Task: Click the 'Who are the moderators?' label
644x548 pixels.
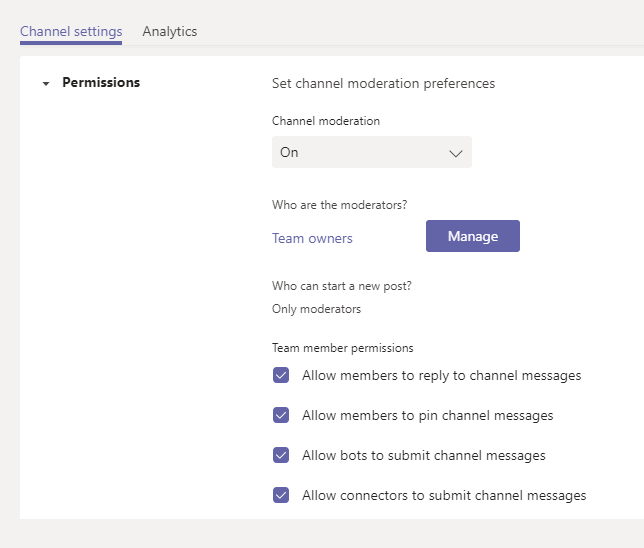Action: click(x=339, y=205)
